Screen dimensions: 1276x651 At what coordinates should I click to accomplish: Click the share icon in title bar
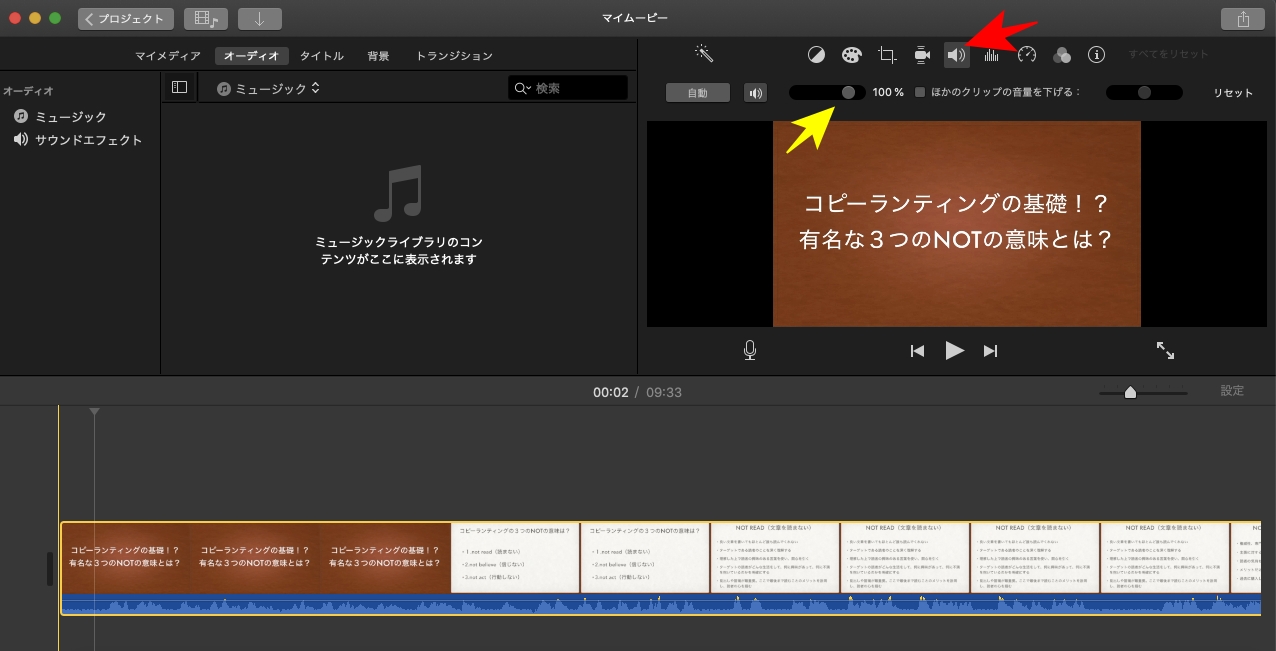[x=1242, y=19]
